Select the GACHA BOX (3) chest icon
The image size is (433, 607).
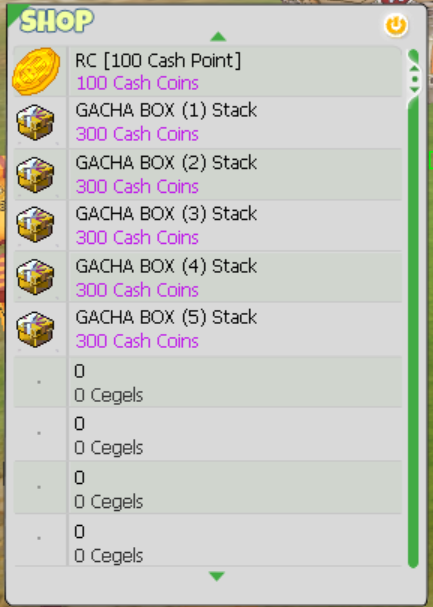[35, 225]
